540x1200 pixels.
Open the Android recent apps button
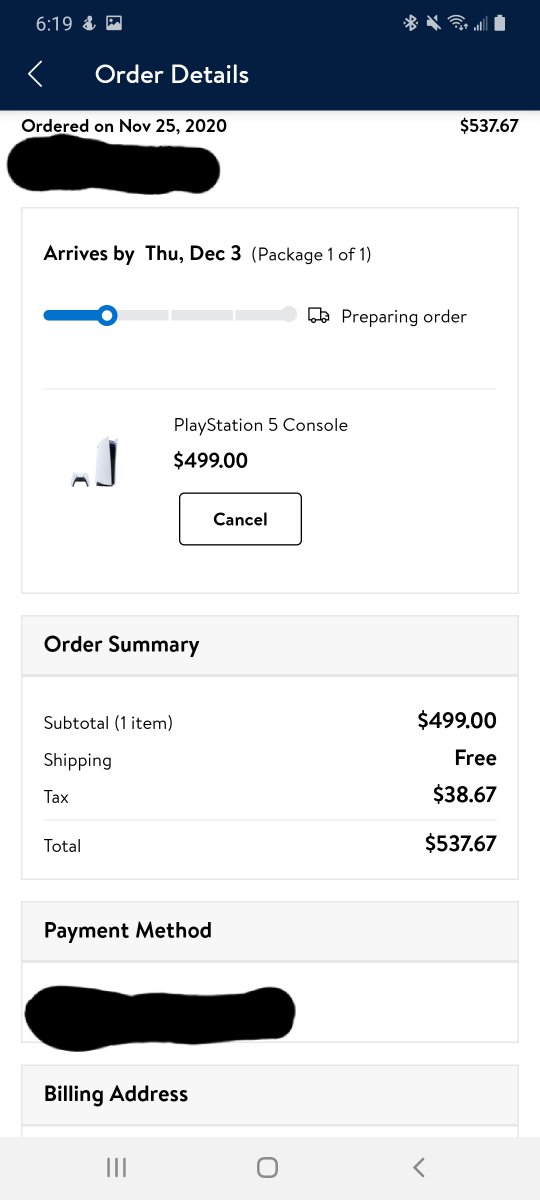coord(116,1167)
